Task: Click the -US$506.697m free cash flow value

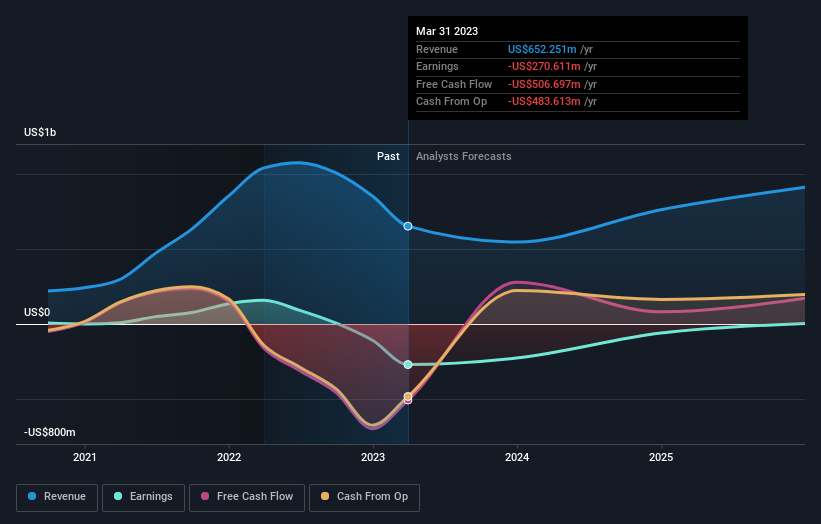Action: pyautogui.click(x=544, y=84)
